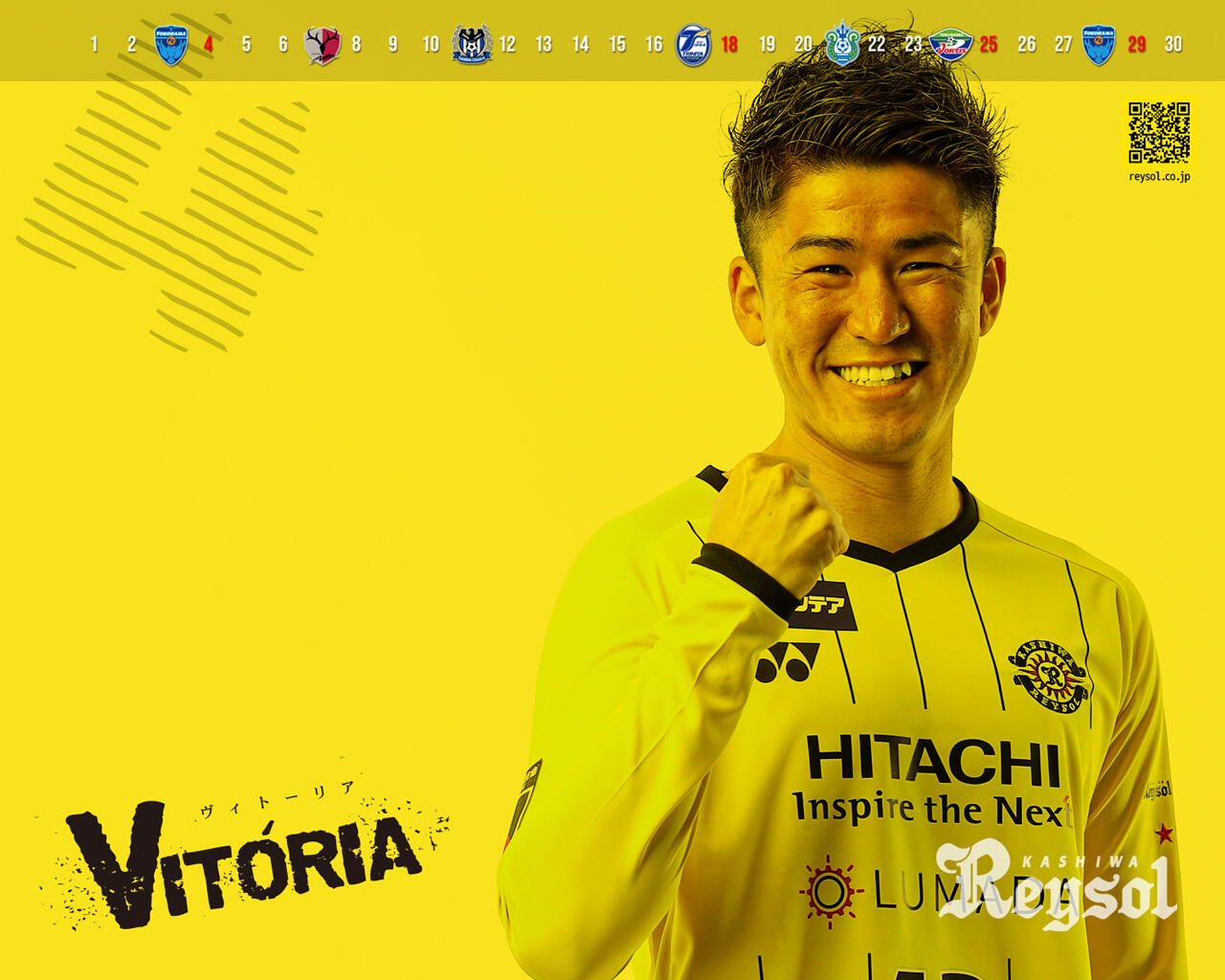The width and height of the screenshot is (1225, 980).
Task: Click the Gamba Osaka logo on the calendar
Action: coord(470,42)
